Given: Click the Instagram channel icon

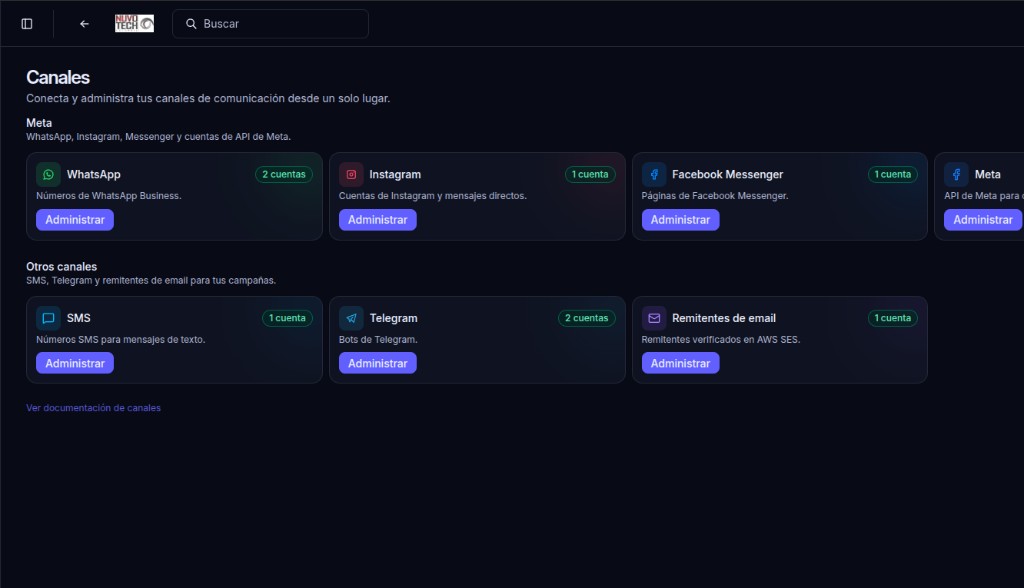Looking at the screenshot, I should pyautogui.click(x=351, y=174).
